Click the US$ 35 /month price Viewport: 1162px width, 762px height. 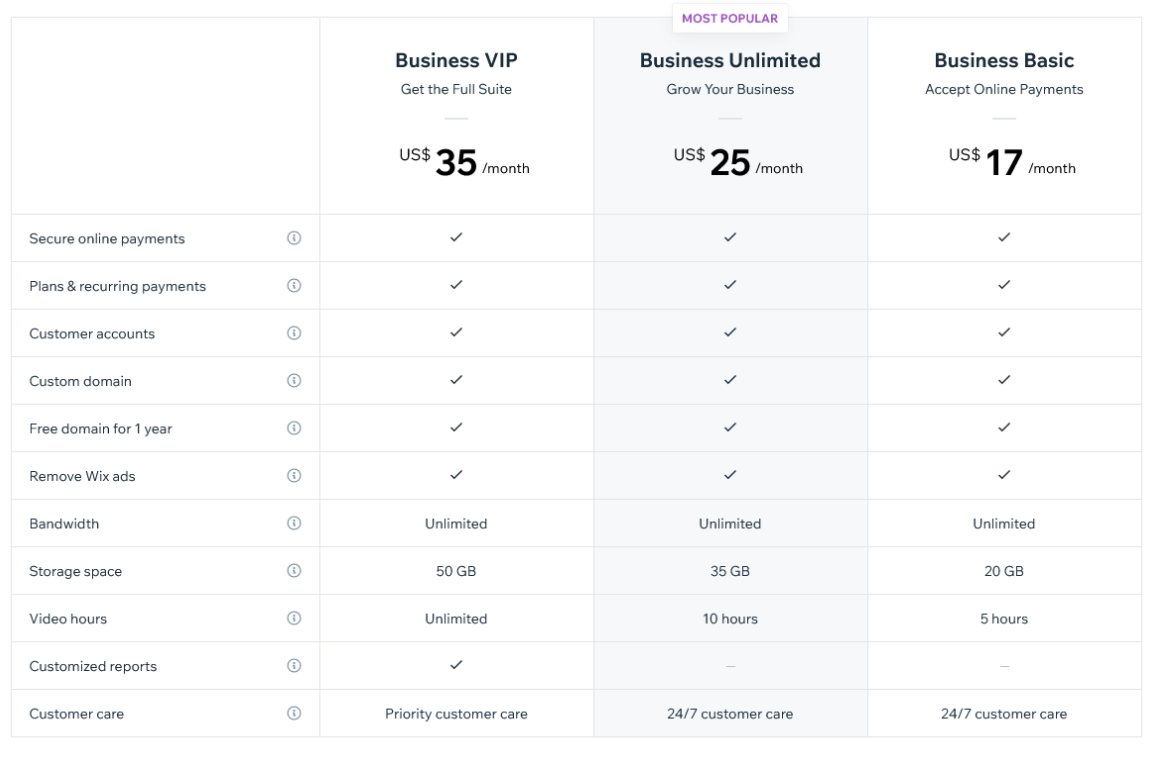point(456,162)
